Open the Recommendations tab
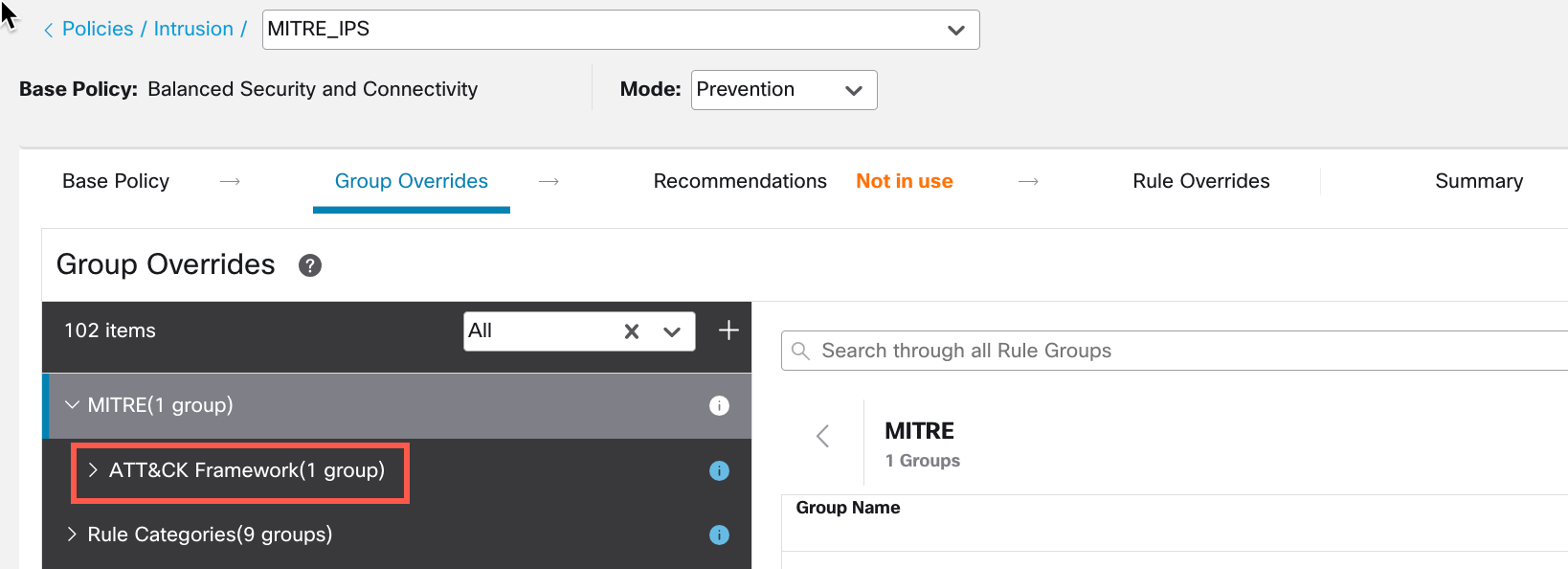1568x569 pixels. point(739,181)
